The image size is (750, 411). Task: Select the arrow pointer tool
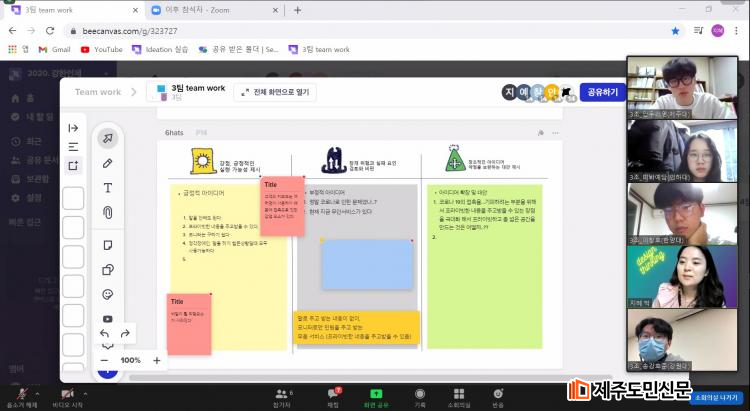tap(107, 138)
